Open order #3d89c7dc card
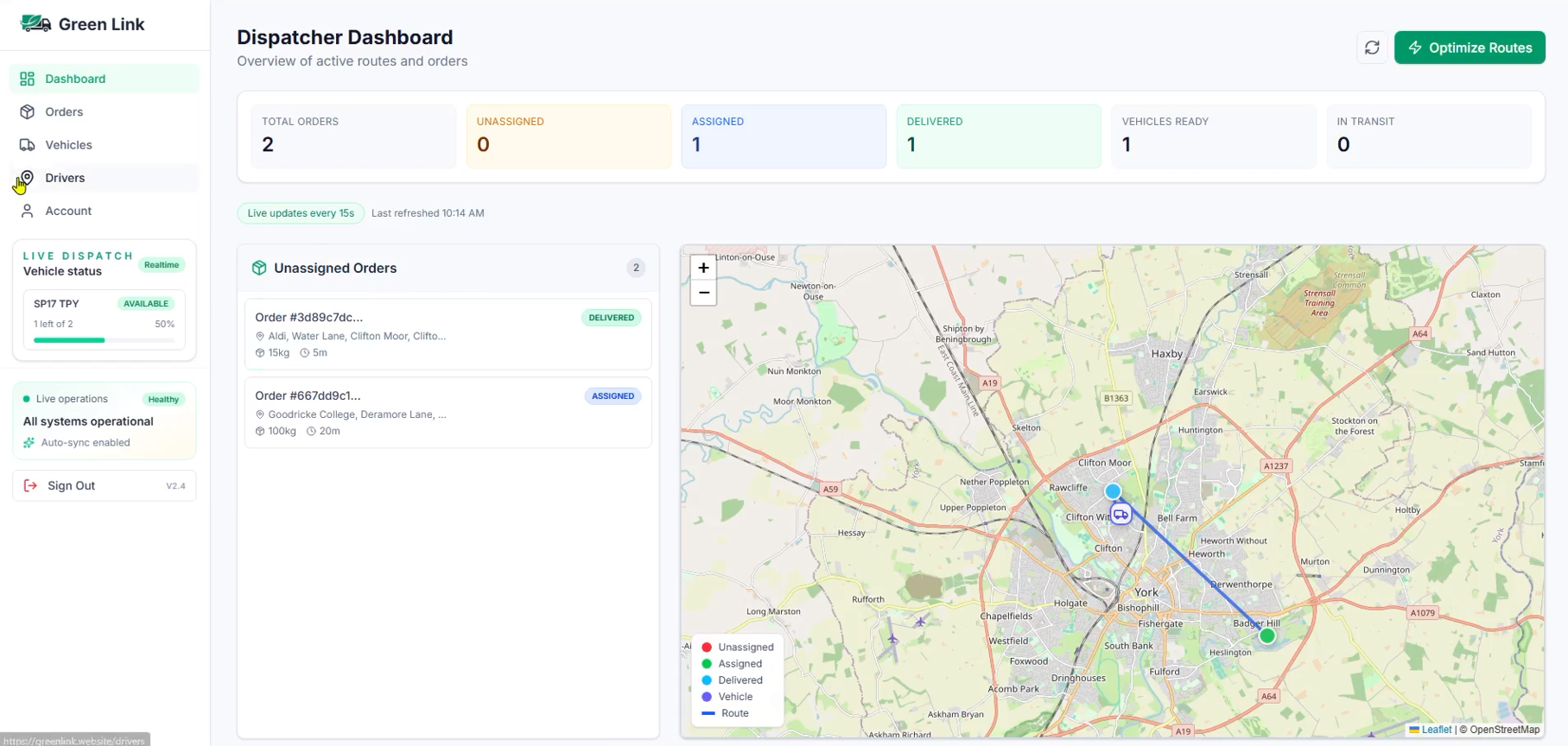This screenshot has height=746, width=1568. (x=448, y=334)
